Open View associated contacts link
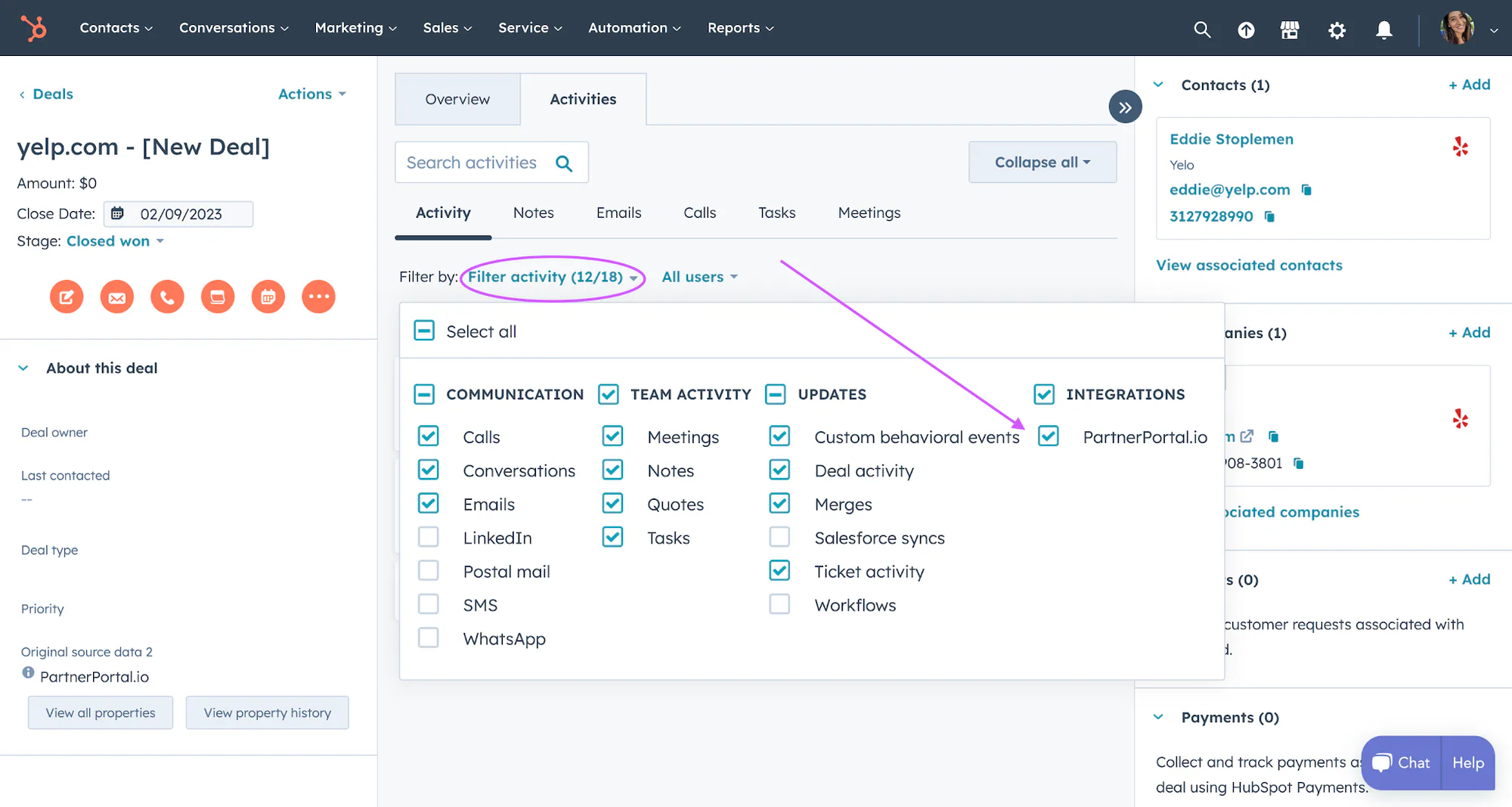Viewport: 1512px width, 807px height. [x=1249, y=265]
